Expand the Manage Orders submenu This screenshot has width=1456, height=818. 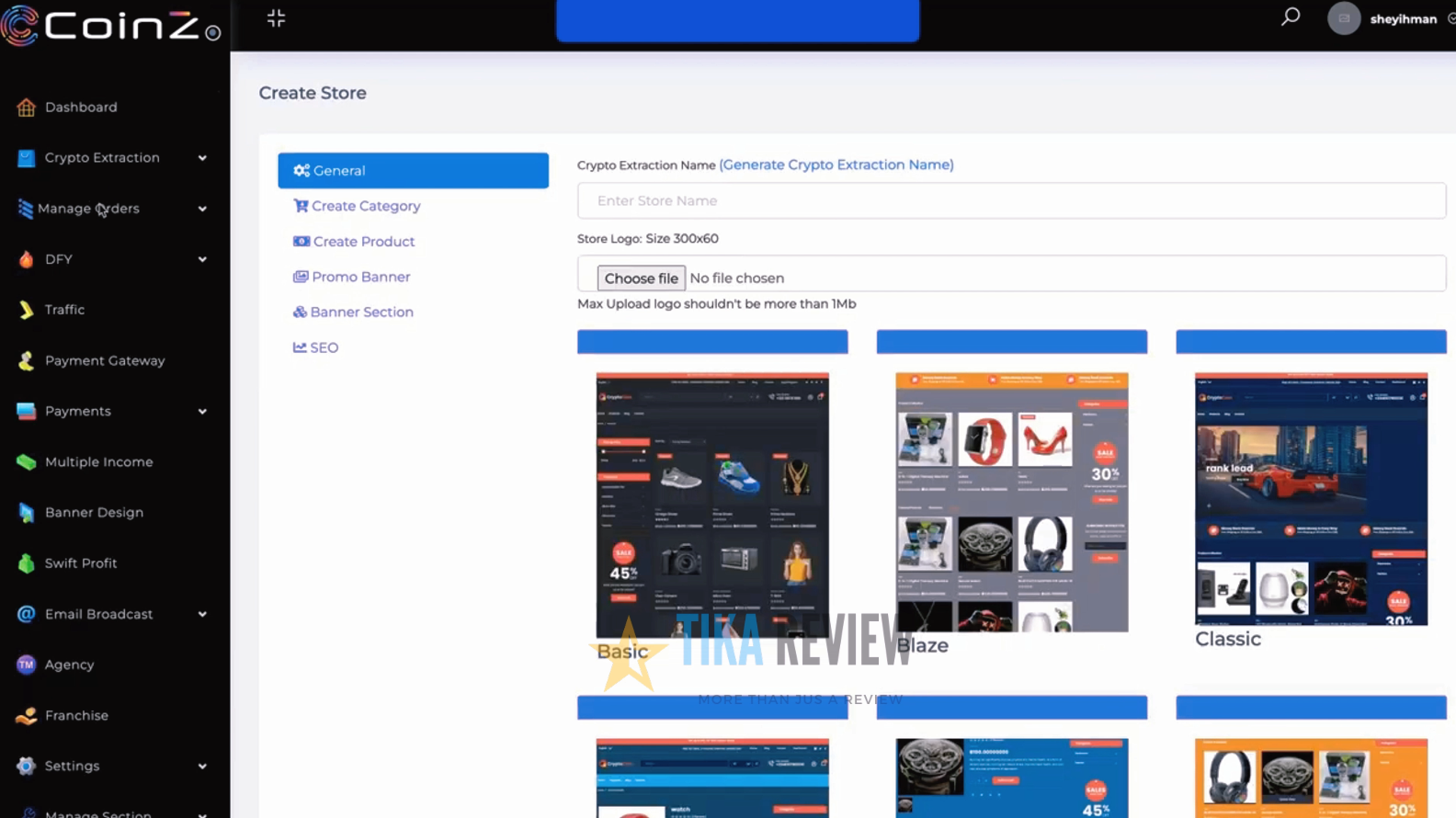coord(202,209)
